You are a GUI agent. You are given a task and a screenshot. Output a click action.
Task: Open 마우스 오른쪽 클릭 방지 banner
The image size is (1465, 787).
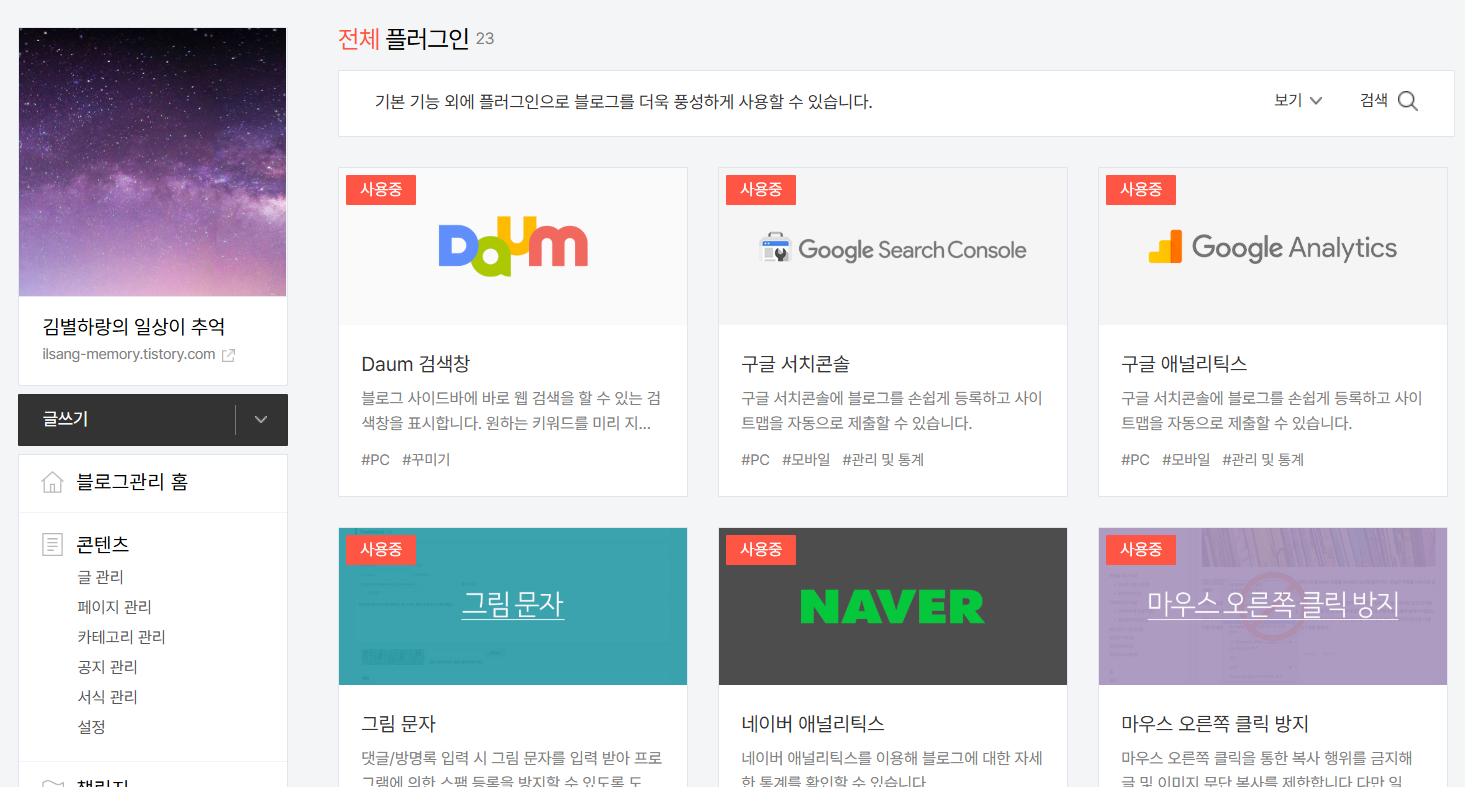(1273, 606)
